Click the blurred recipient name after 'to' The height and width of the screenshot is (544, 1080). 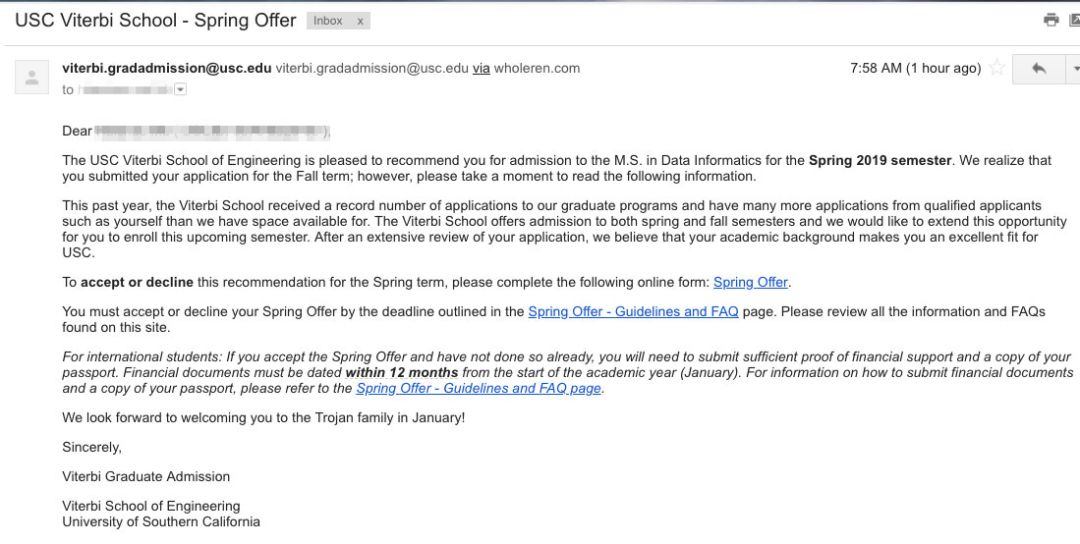pos(124,90)
